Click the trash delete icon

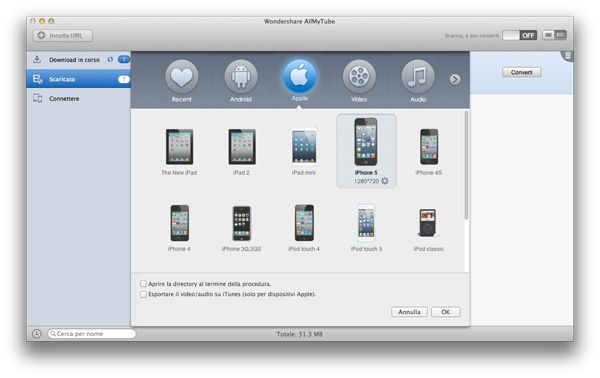pos(568,55)
